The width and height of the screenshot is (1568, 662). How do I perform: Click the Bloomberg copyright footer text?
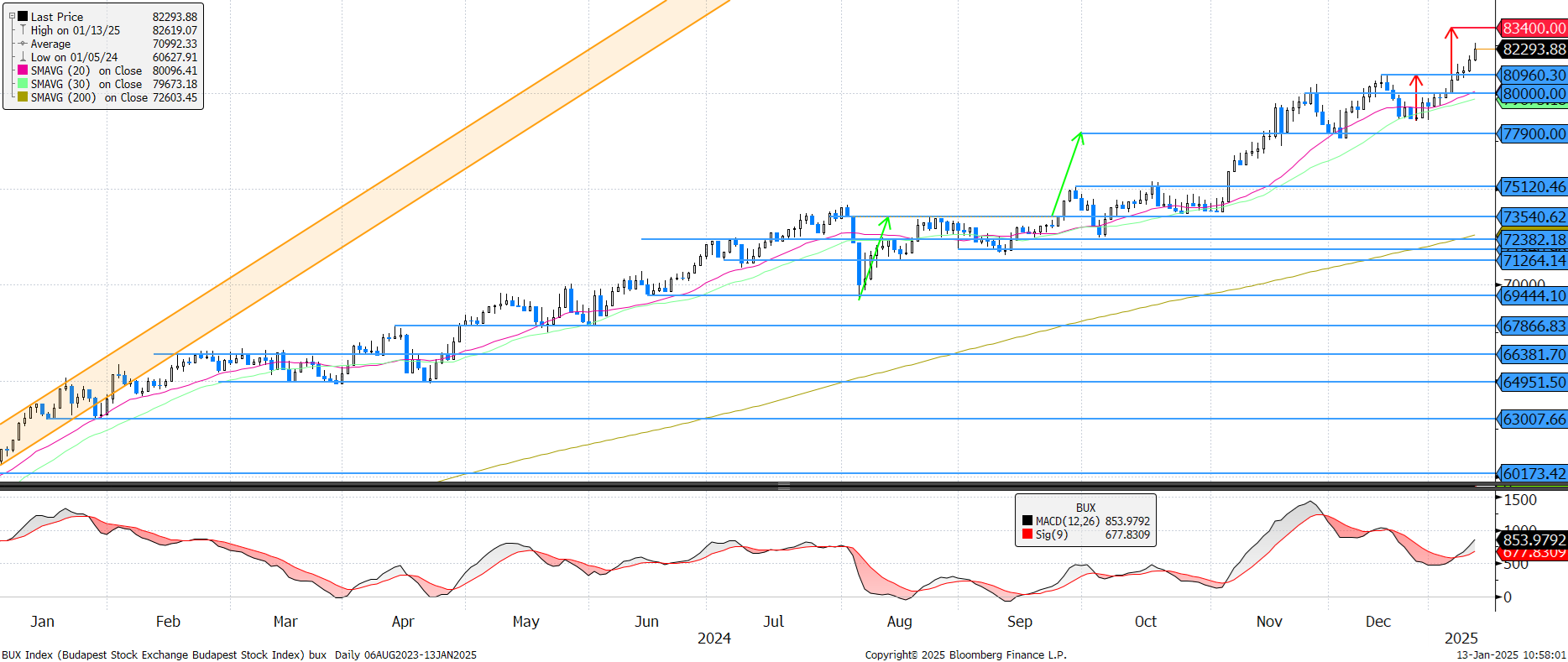pos(965,655)
